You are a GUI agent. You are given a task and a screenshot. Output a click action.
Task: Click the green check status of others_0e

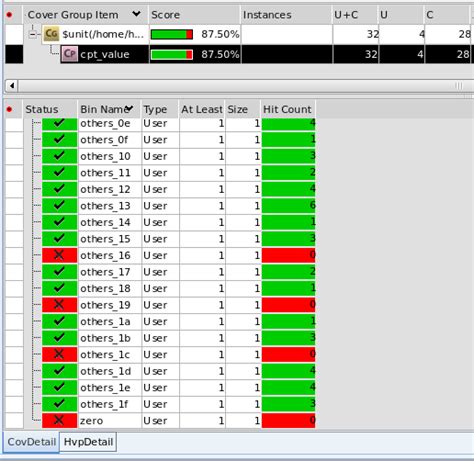coord(59,123)
